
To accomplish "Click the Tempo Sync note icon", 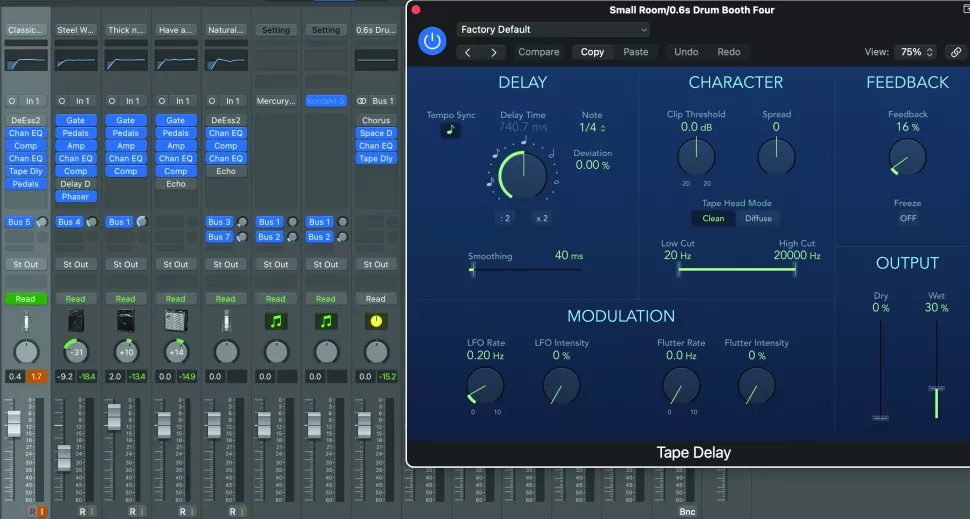I will click(x=450, y=130).
